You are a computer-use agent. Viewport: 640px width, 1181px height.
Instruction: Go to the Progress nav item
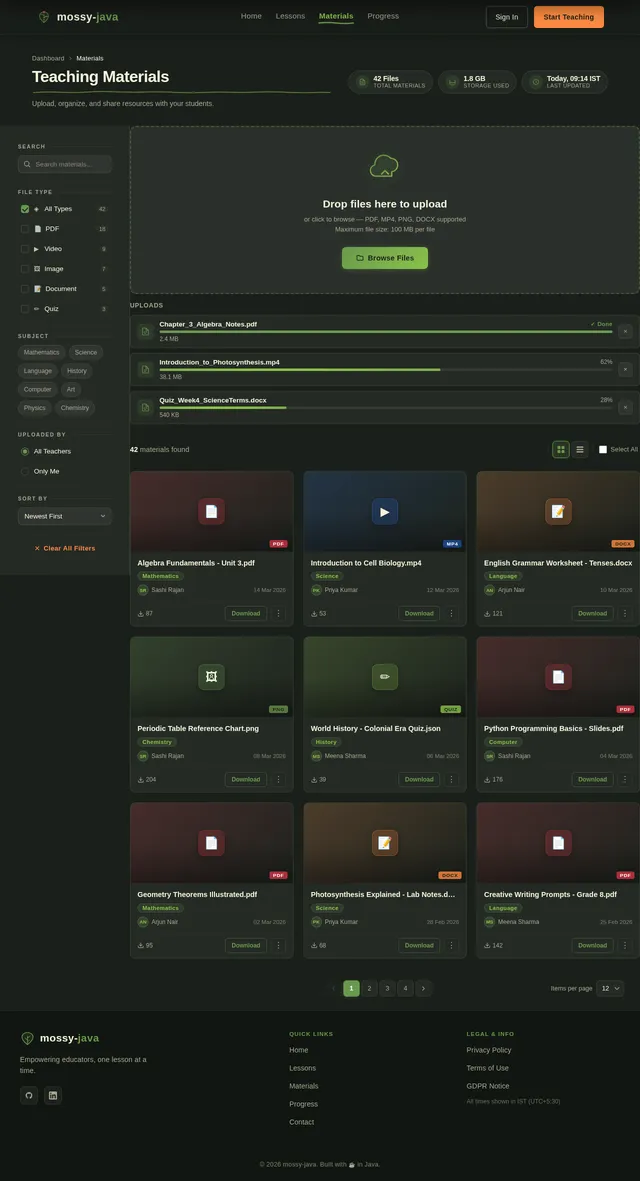(383, 16)
